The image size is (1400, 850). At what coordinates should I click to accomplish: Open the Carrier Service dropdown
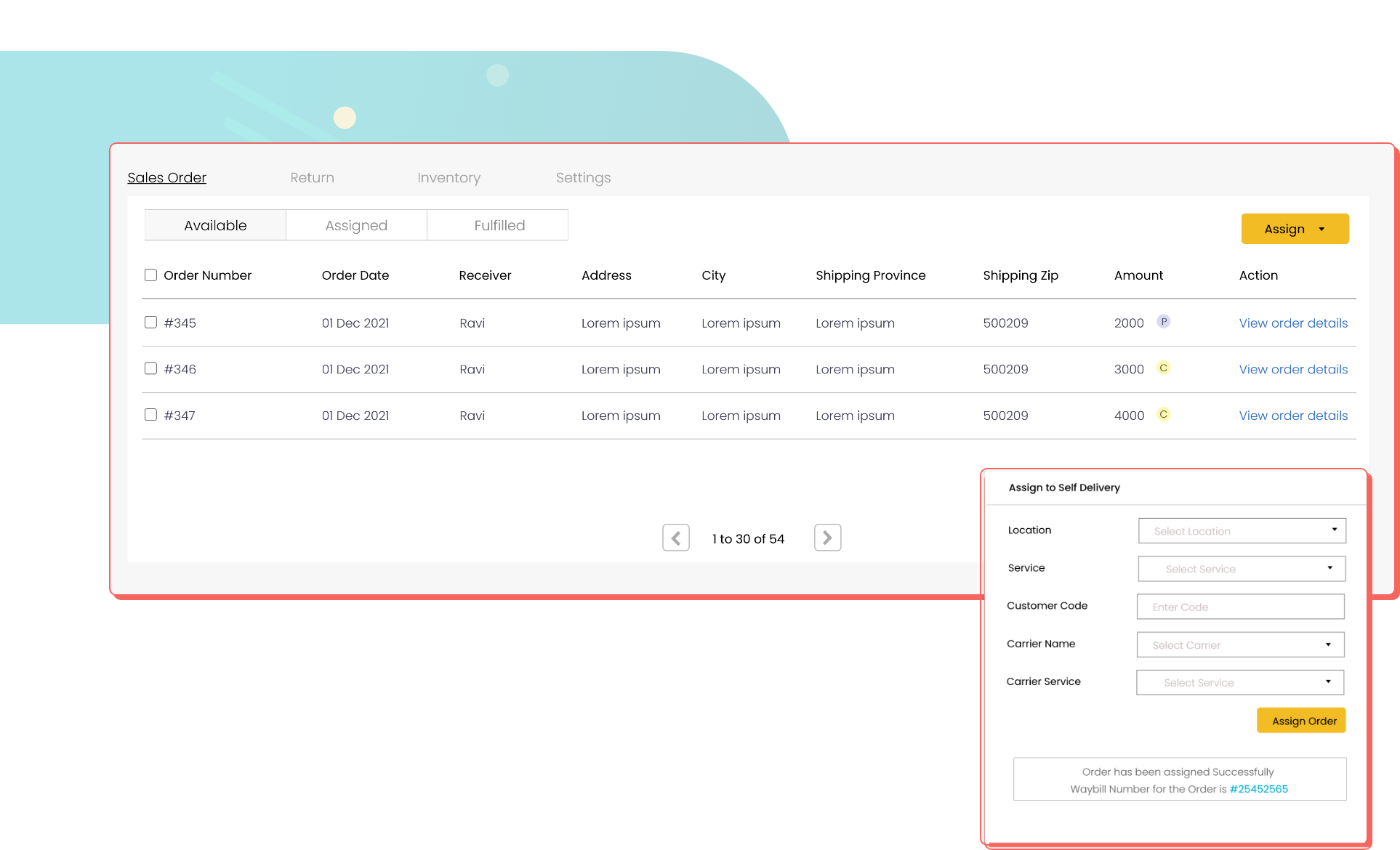(1240, 682)
